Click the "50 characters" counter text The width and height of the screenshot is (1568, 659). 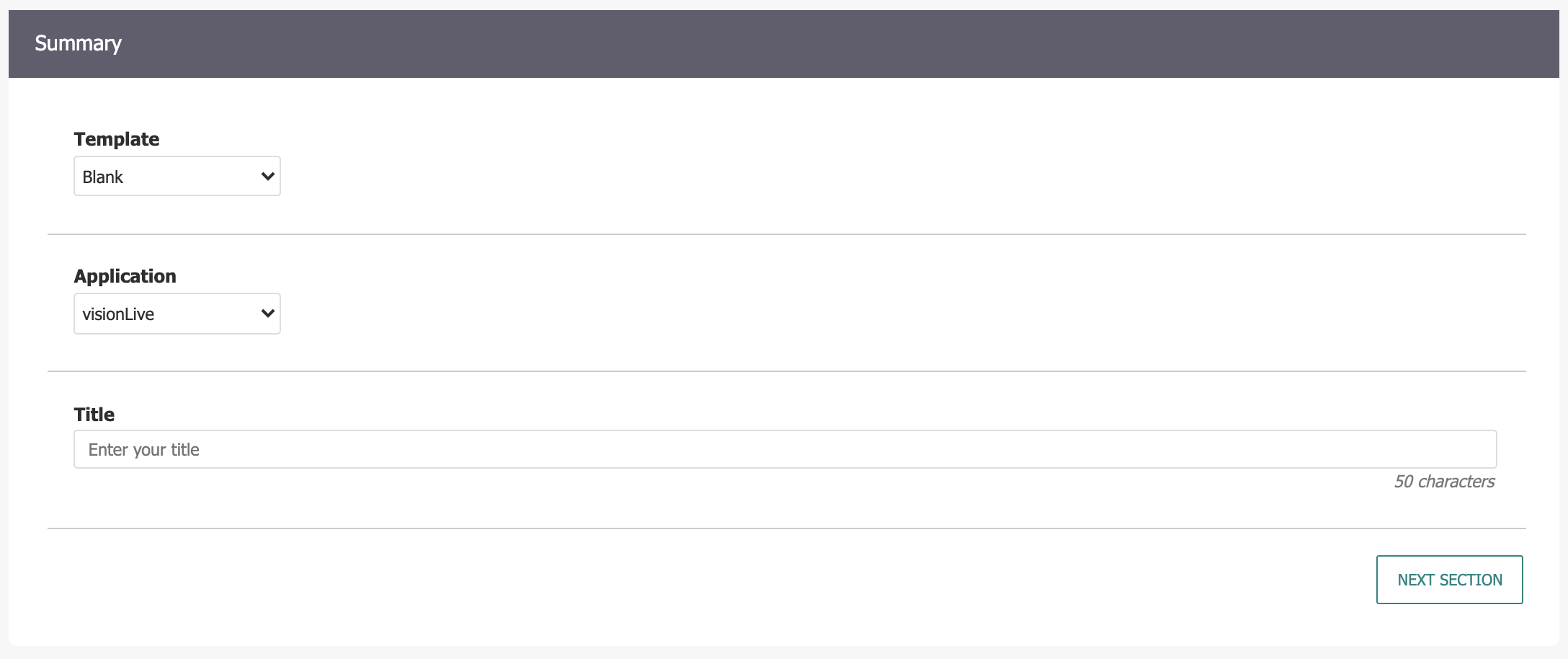coord(1444,482)
